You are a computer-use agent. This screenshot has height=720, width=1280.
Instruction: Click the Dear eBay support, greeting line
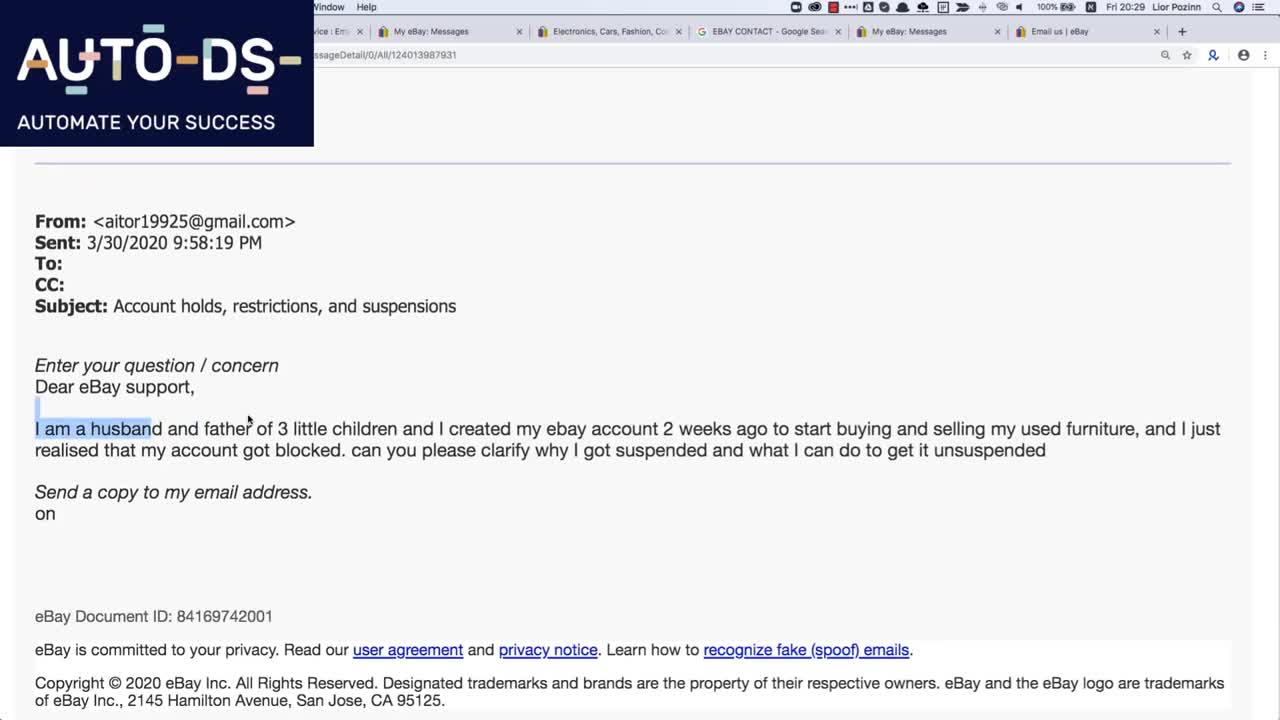(114, 387)
